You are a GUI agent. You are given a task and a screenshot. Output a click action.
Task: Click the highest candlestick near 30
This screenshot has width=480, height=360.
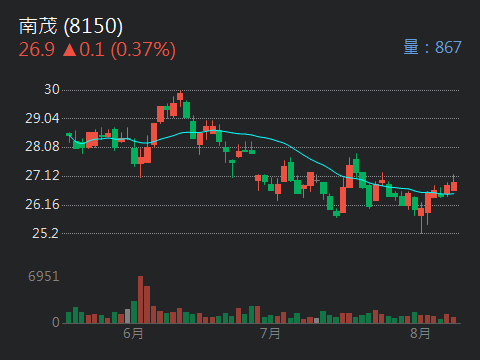click(x=180, y=98)
